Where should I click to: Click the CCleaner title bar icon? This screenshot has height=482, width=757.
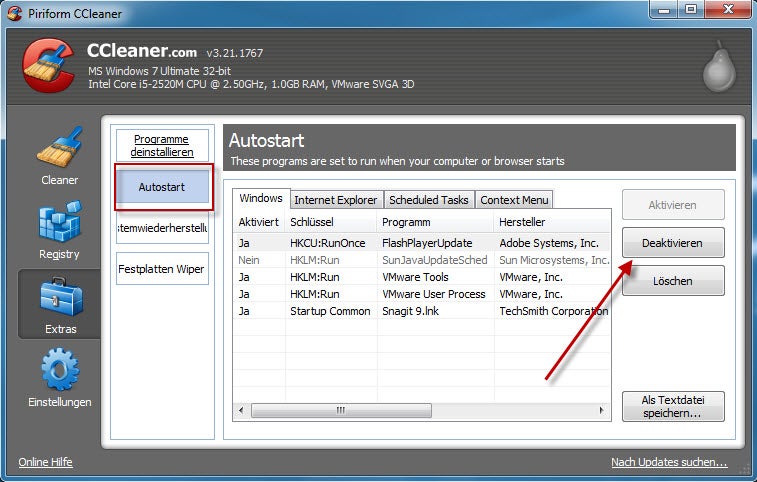pyautogui.click(x=12, y=11)
